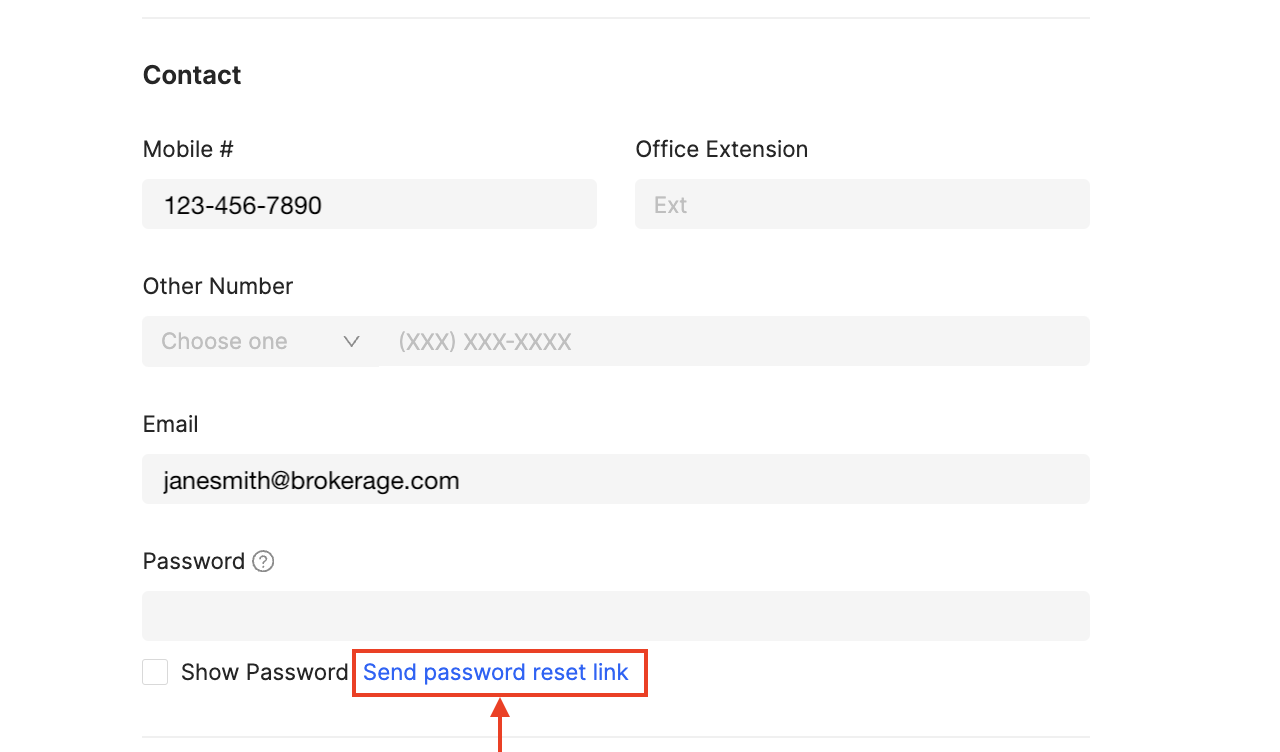Click the Choose one placeholder text

224,341
